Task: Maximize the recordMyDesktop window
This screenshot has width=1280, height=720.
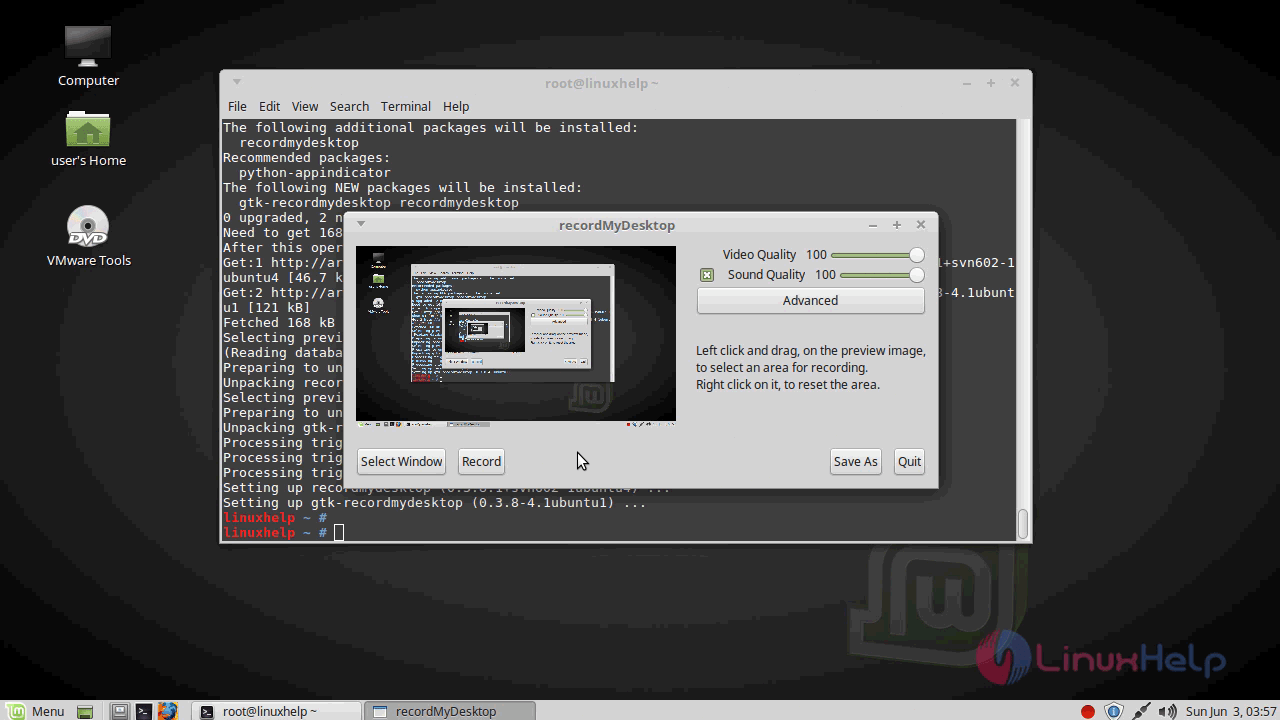Action: click(897, 225)
